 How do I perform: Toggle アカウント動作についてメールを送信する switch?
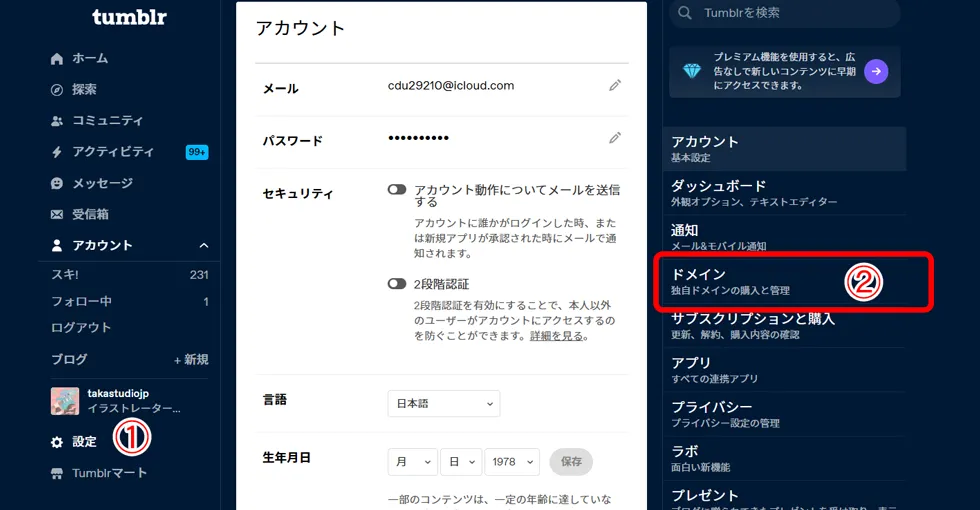pos(397,189)
